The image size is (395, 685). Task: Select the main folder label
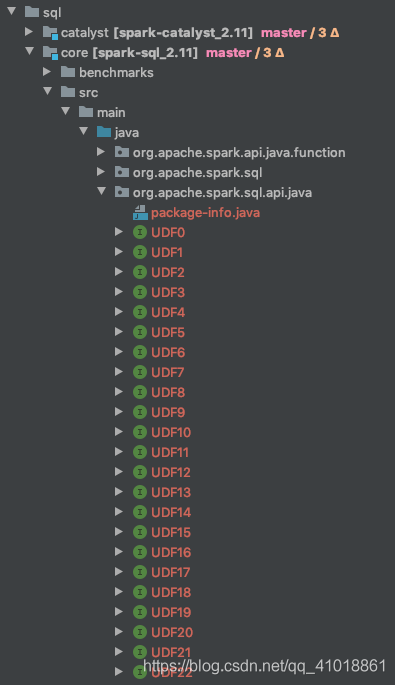(x=111, y=113)
